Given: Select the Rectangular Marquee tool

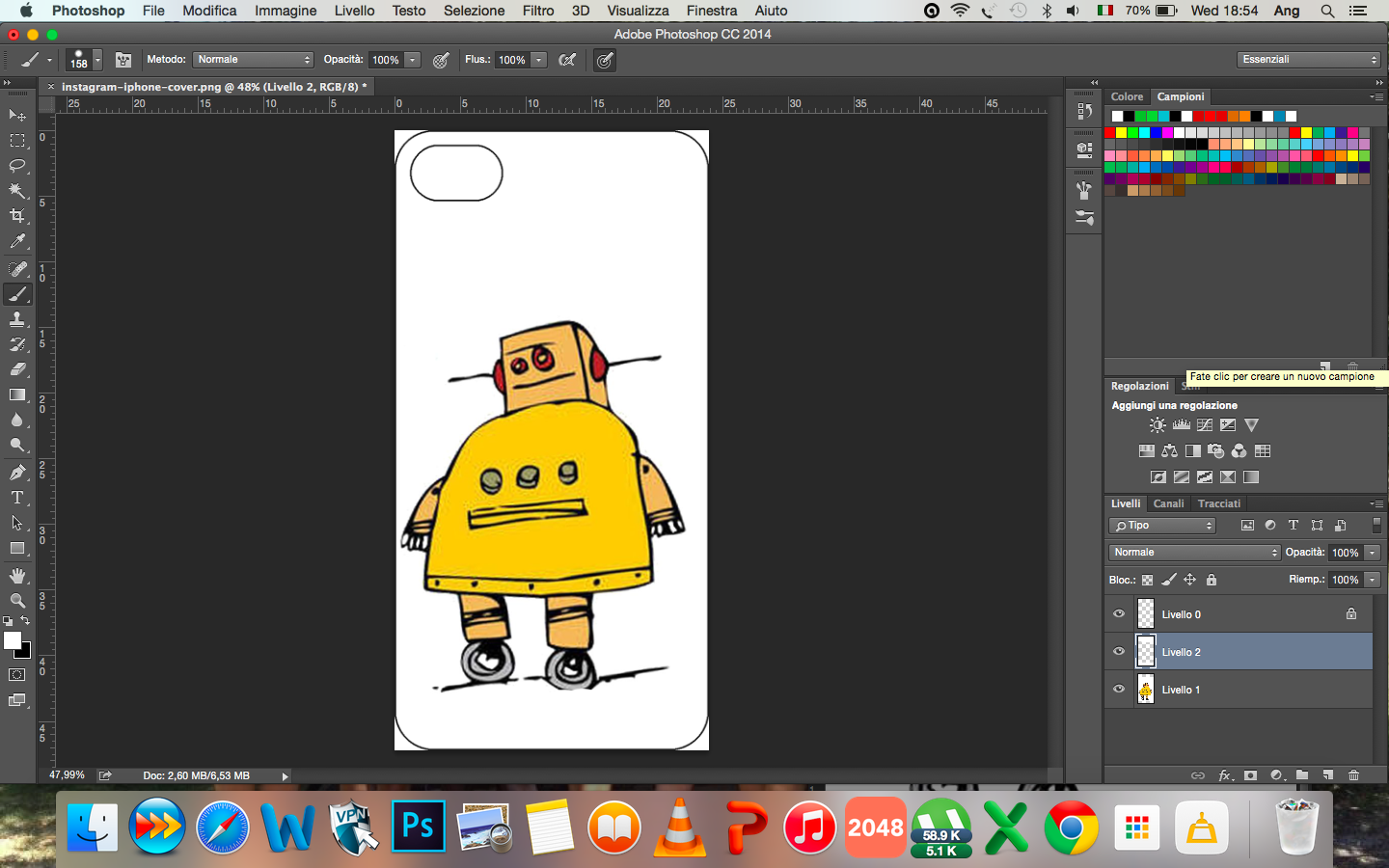Looking at the screenshot, I should pos(17,141).
